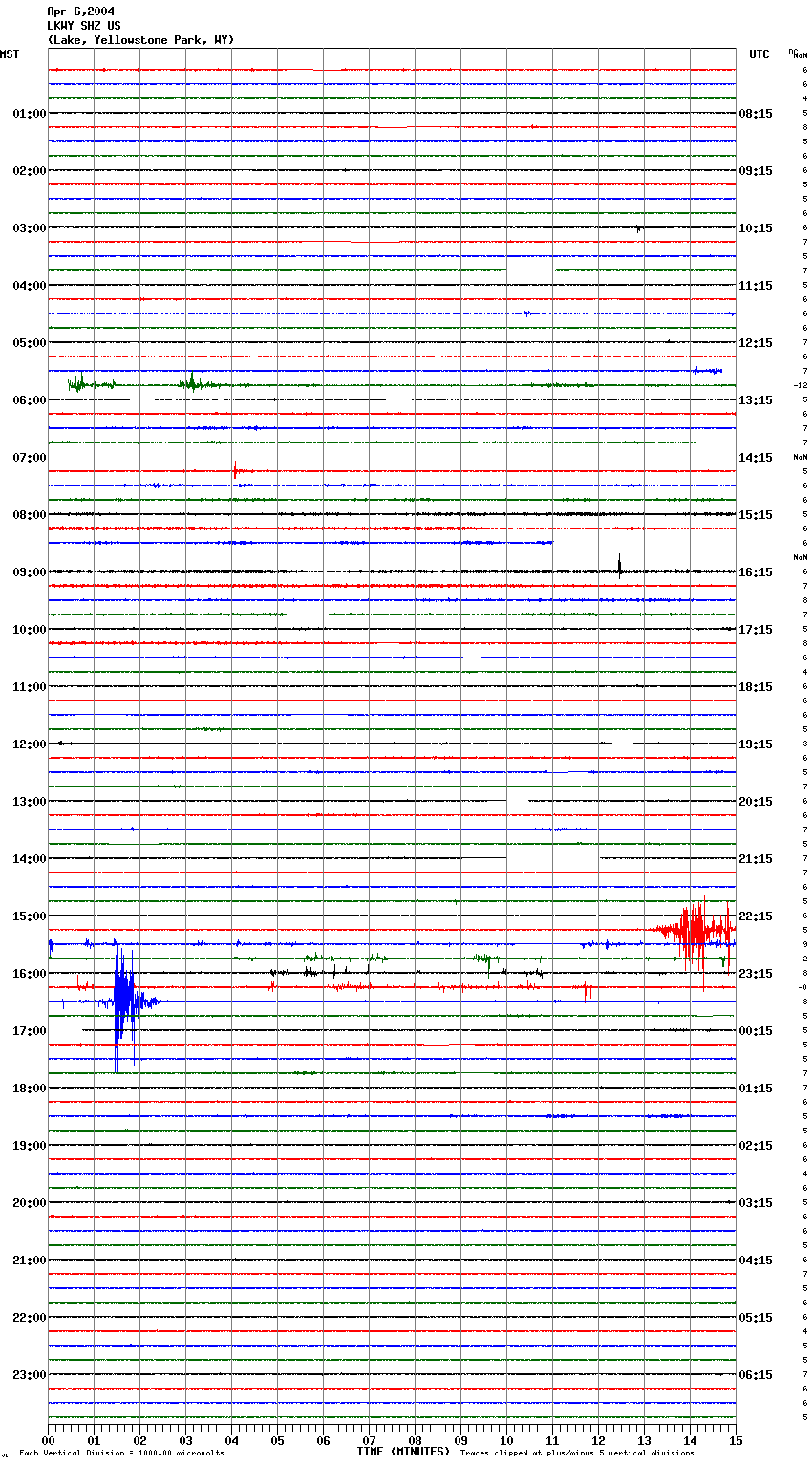Click the 00:15 UTC time label
This screenshot has width=812, height=1466.
[x=756, y=1031]
